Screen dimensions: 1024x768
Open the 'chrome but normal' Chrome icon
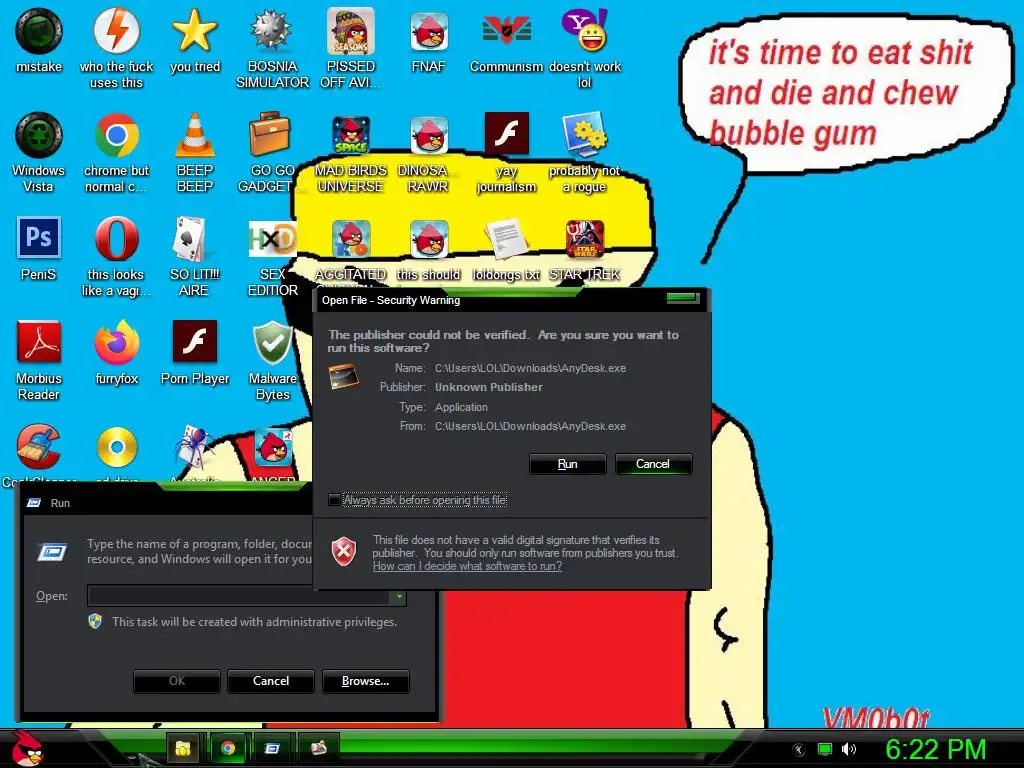tap(116, 135)
